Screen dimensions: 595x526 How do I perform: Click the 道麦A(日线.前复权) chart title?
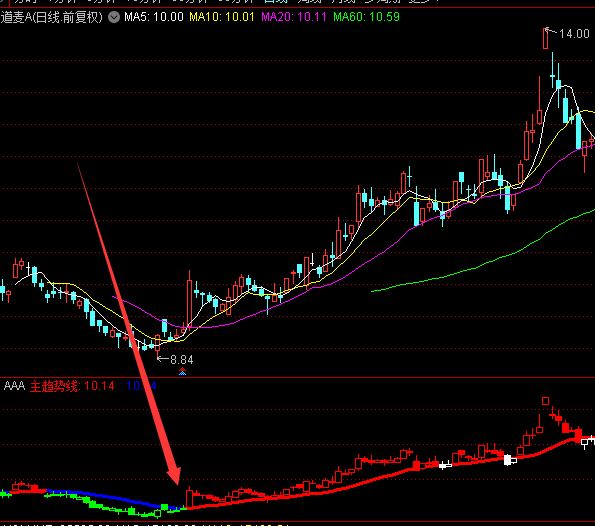[x=52, y=17]
